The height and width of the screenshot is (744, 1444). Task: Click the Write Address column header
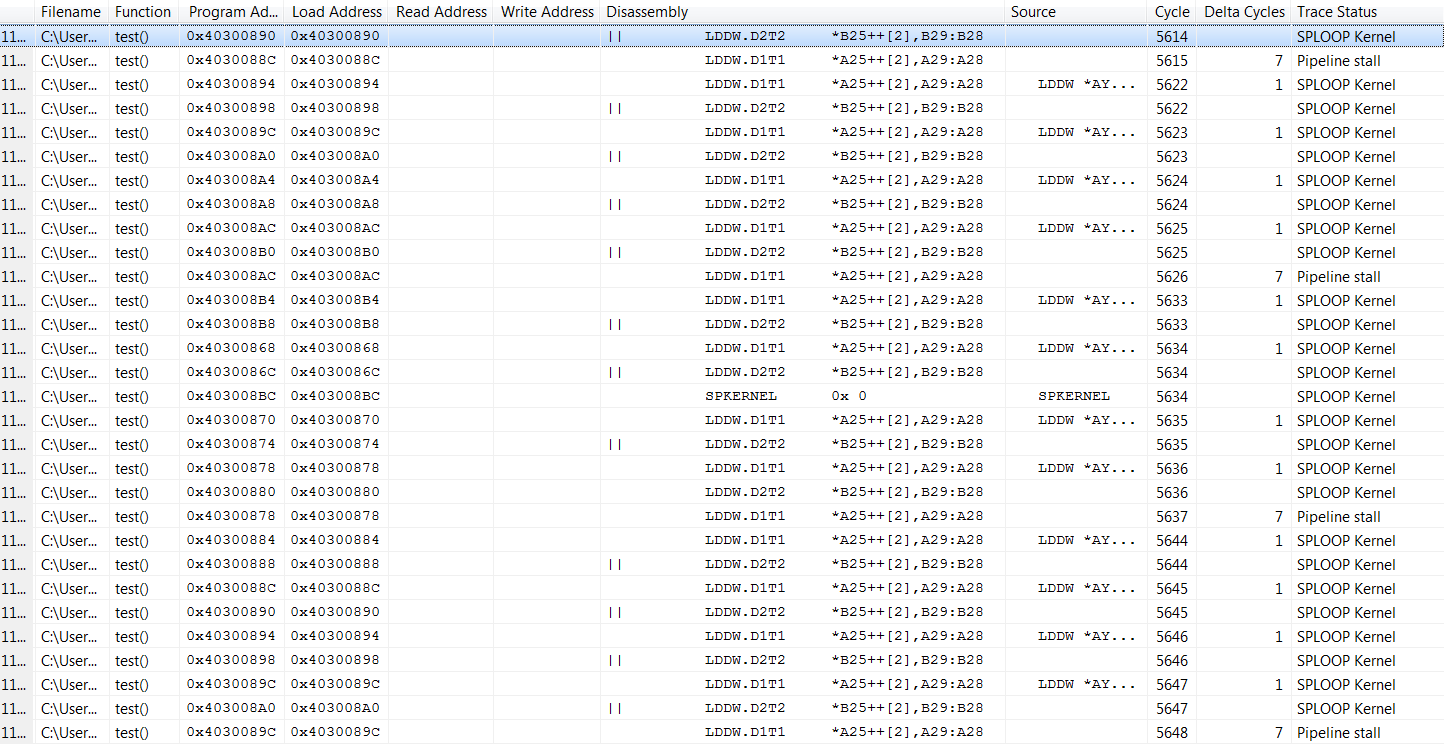click(x=546, y=11)
